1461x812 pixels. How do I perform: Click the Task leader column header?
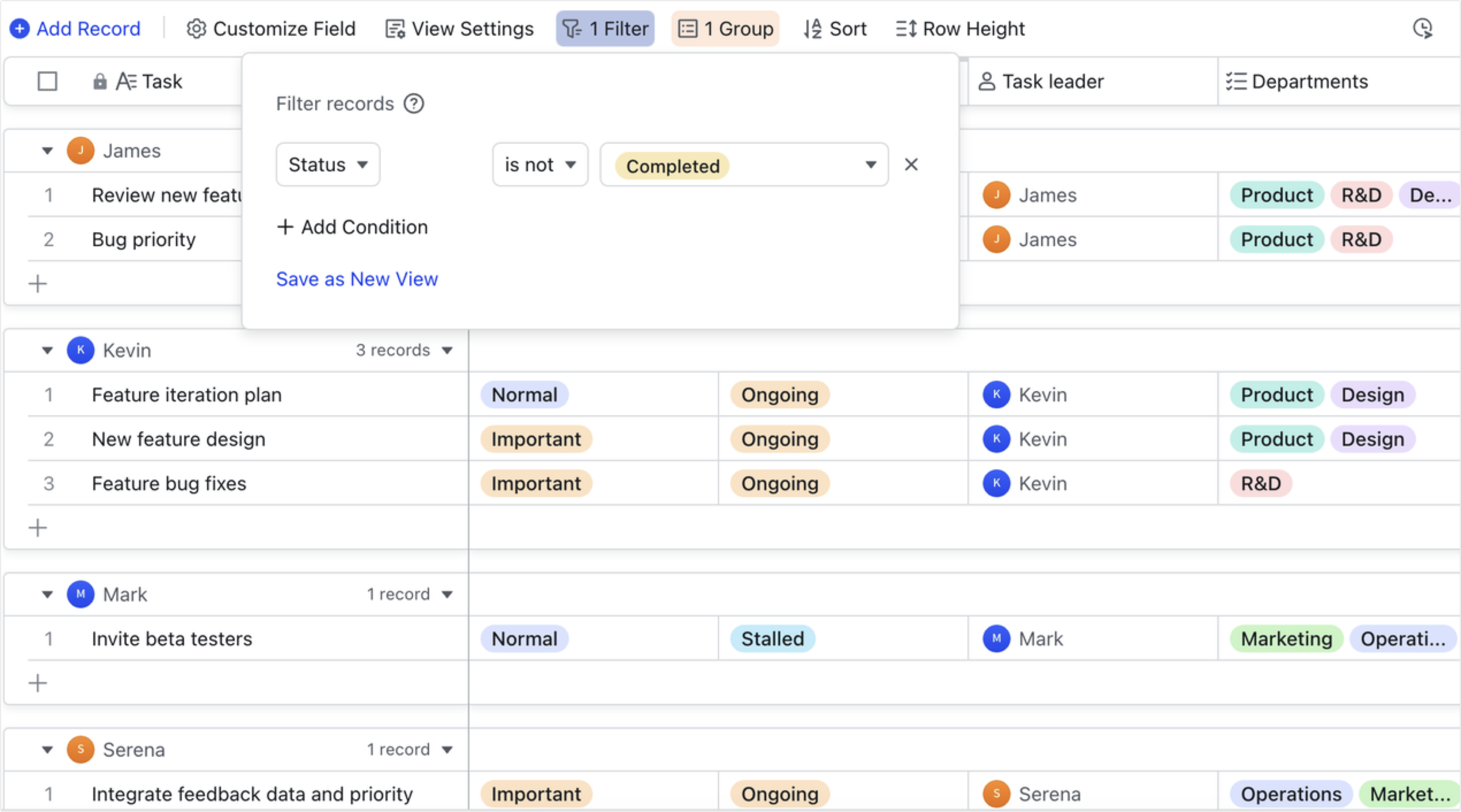(x=1092, y=81)
